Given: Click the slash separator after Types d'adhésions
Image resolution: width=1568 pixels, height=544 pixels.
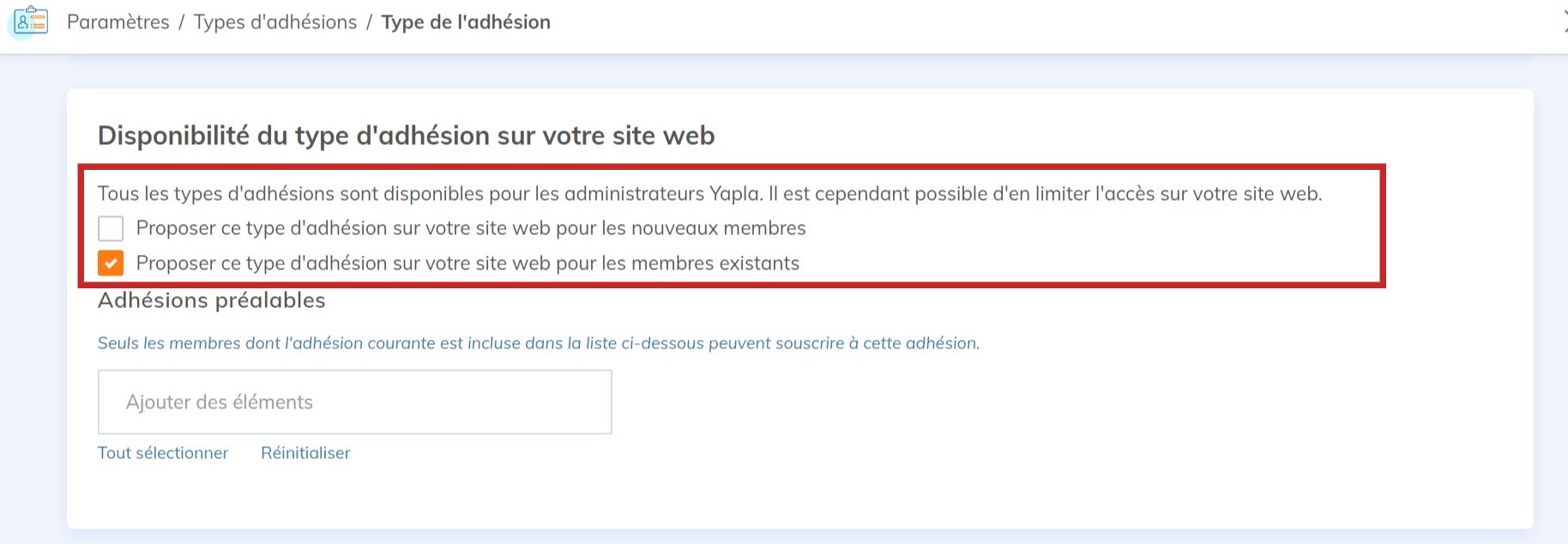Looking at the screenshot, I should 369,22.
